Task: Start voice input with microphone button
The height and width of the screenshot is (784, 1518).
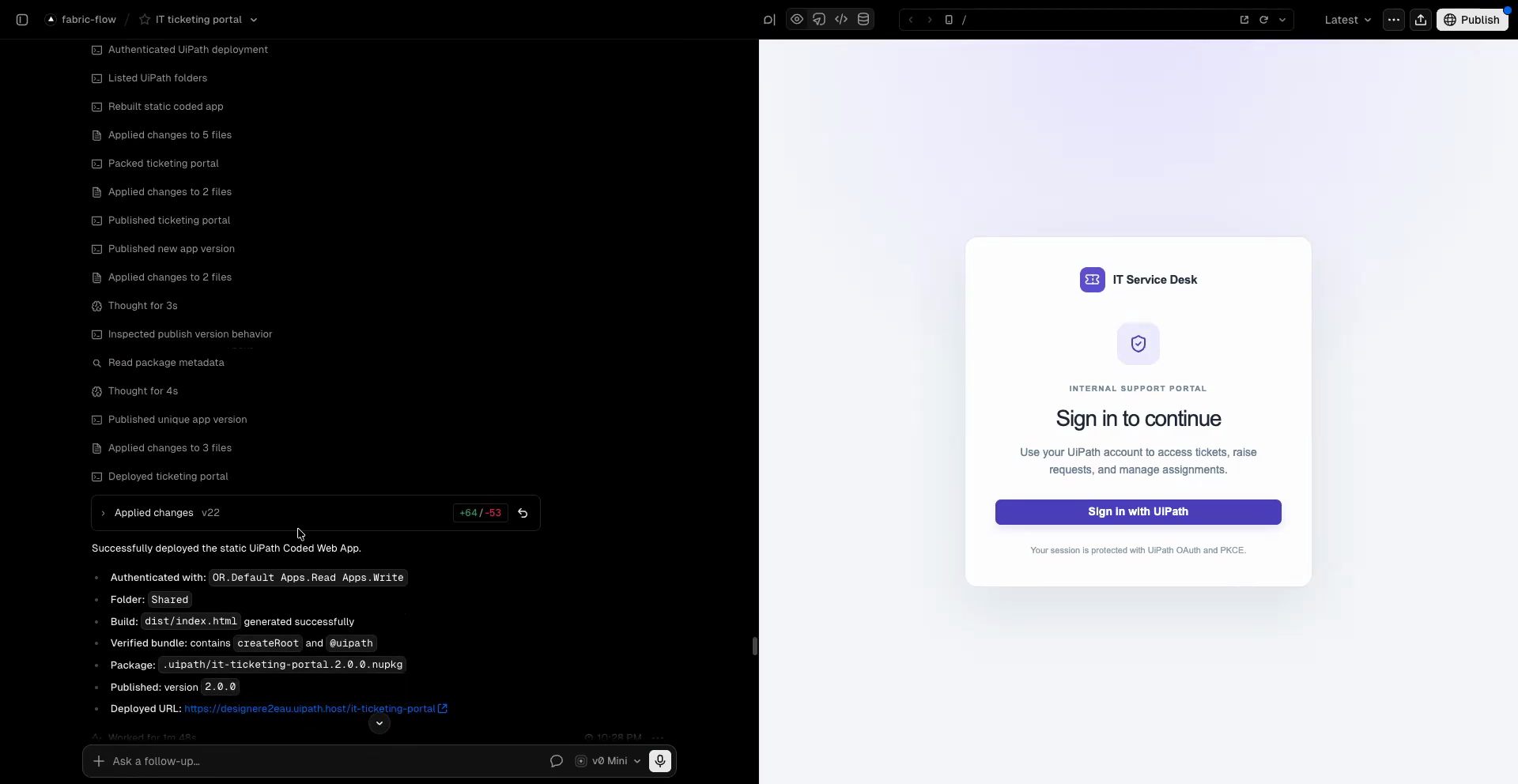Action: pyautogui.click(x=660, y=761)
